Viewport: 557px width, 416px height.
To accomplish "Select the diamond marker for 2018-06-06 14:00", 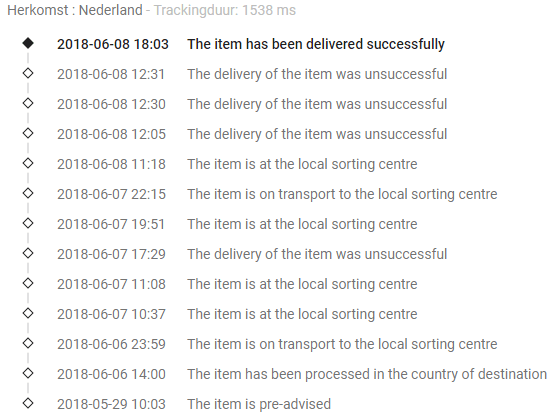I will (28, 373).
